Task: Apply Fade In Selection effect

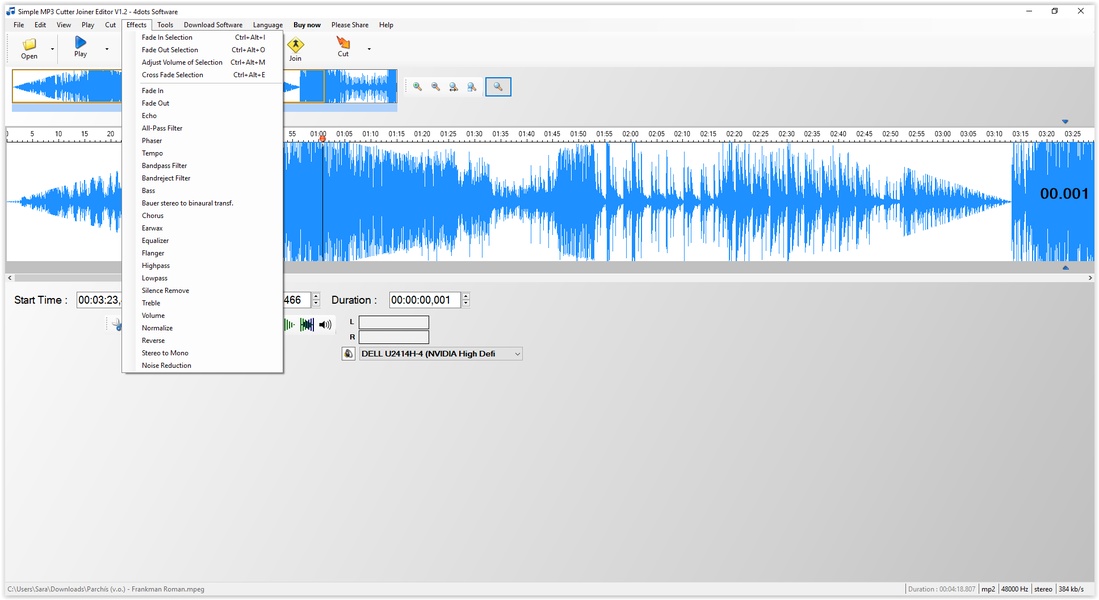Action: (x=167, y=38)
